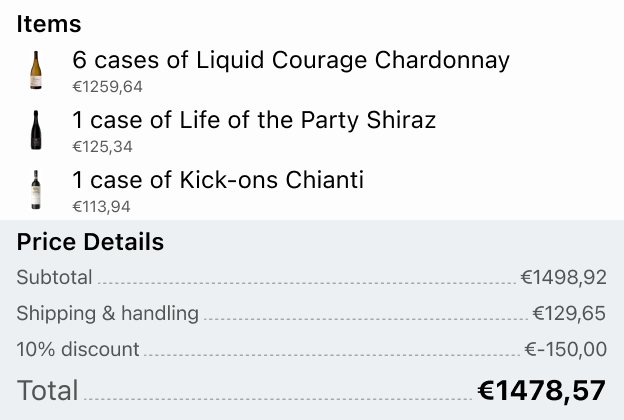Click the €1259,64 Chardonnay price

[107, 87]
